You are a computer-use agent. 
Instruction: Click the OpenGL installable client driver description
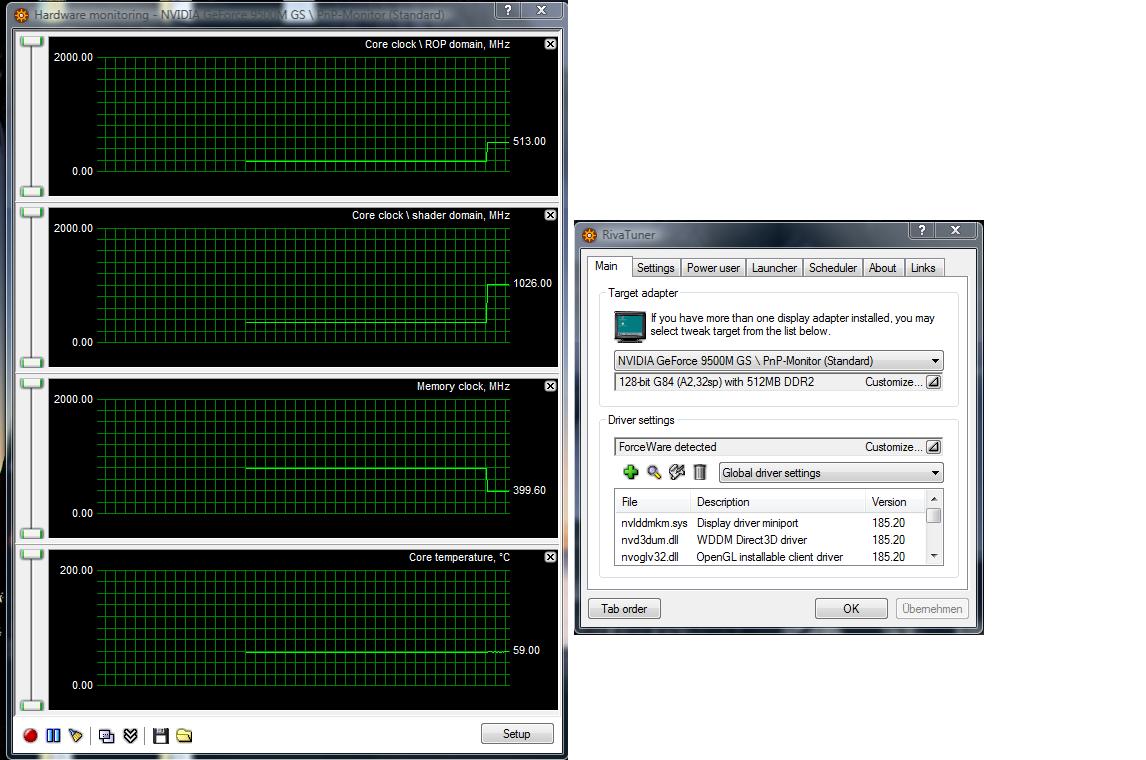[x=770, y=557]
